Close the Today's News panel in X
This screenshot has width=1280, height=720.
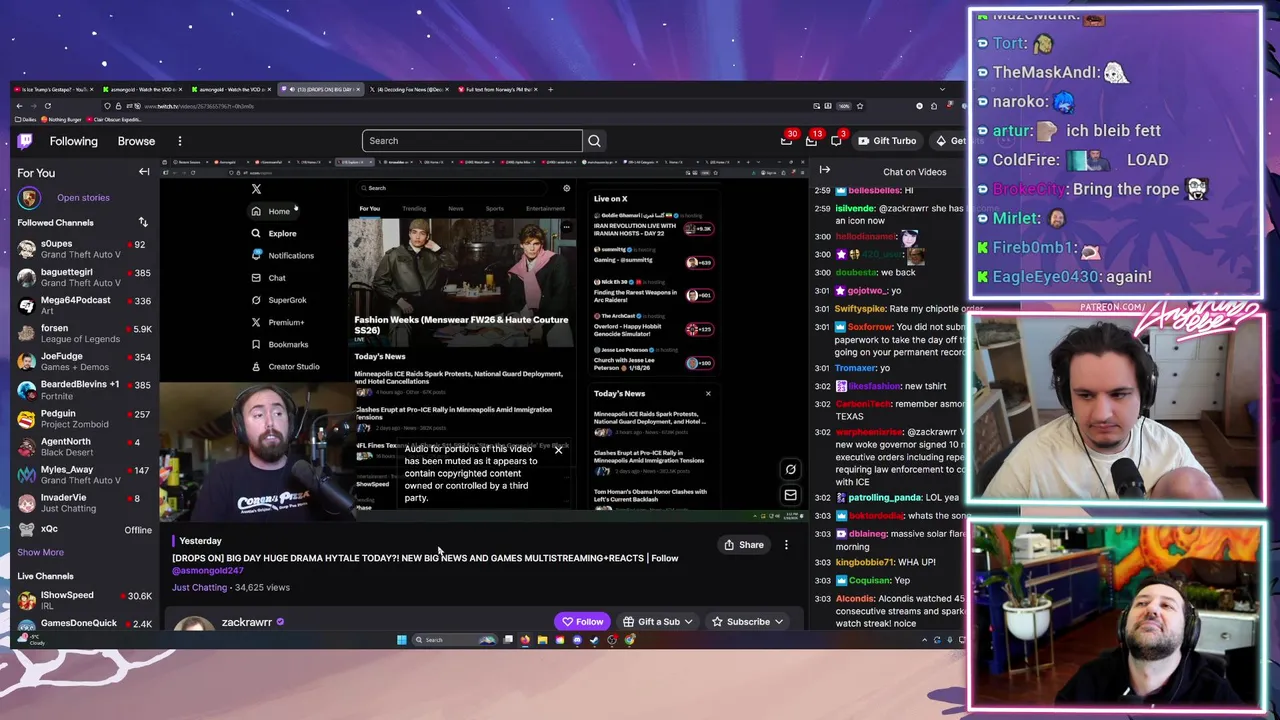pos(708,394)
